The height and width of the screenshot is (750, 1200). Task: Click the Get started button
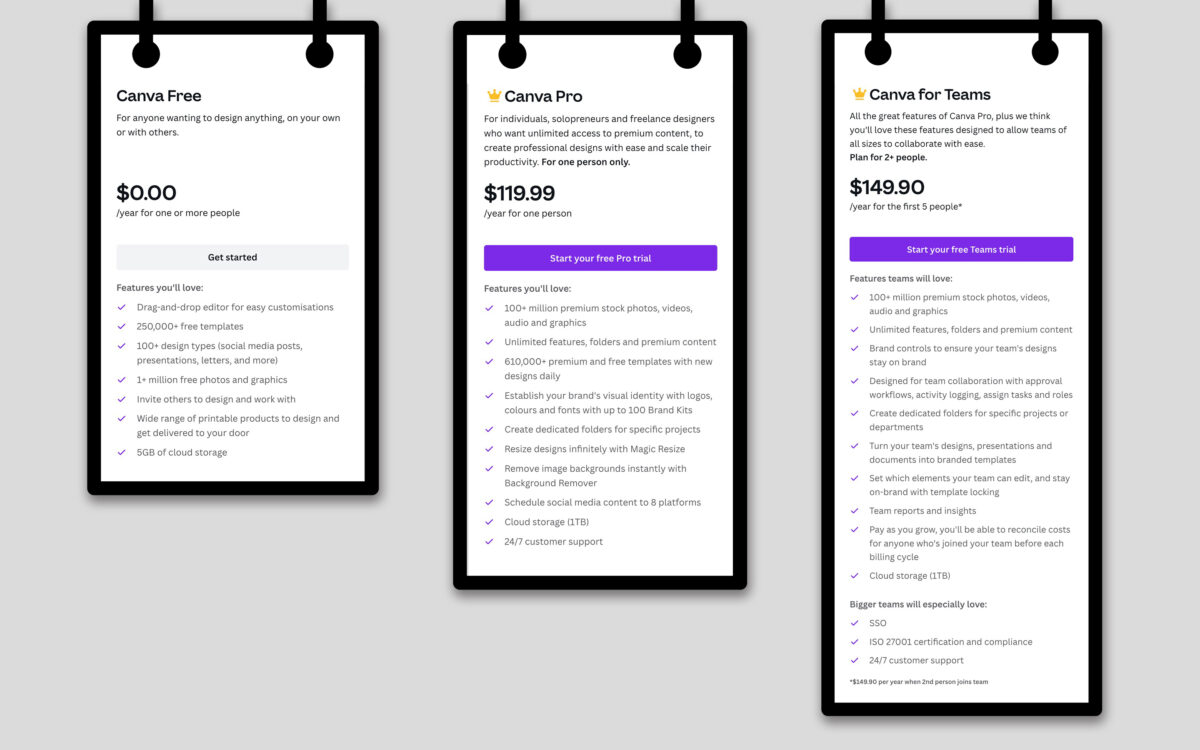[233, 257]
